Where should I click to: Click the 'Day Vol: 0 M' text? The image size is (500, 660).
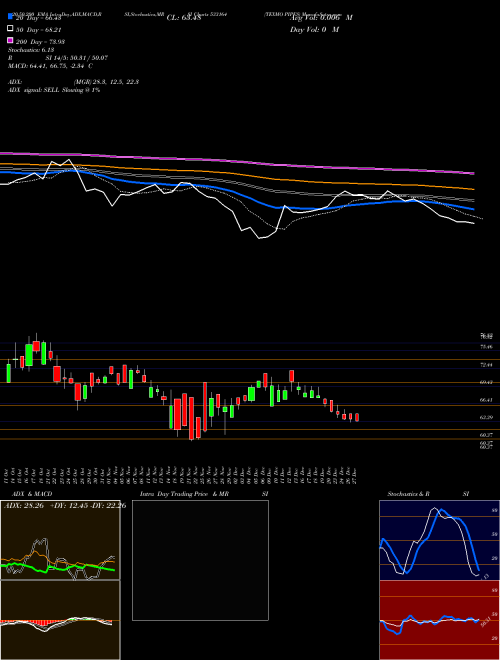pos(314,29)
